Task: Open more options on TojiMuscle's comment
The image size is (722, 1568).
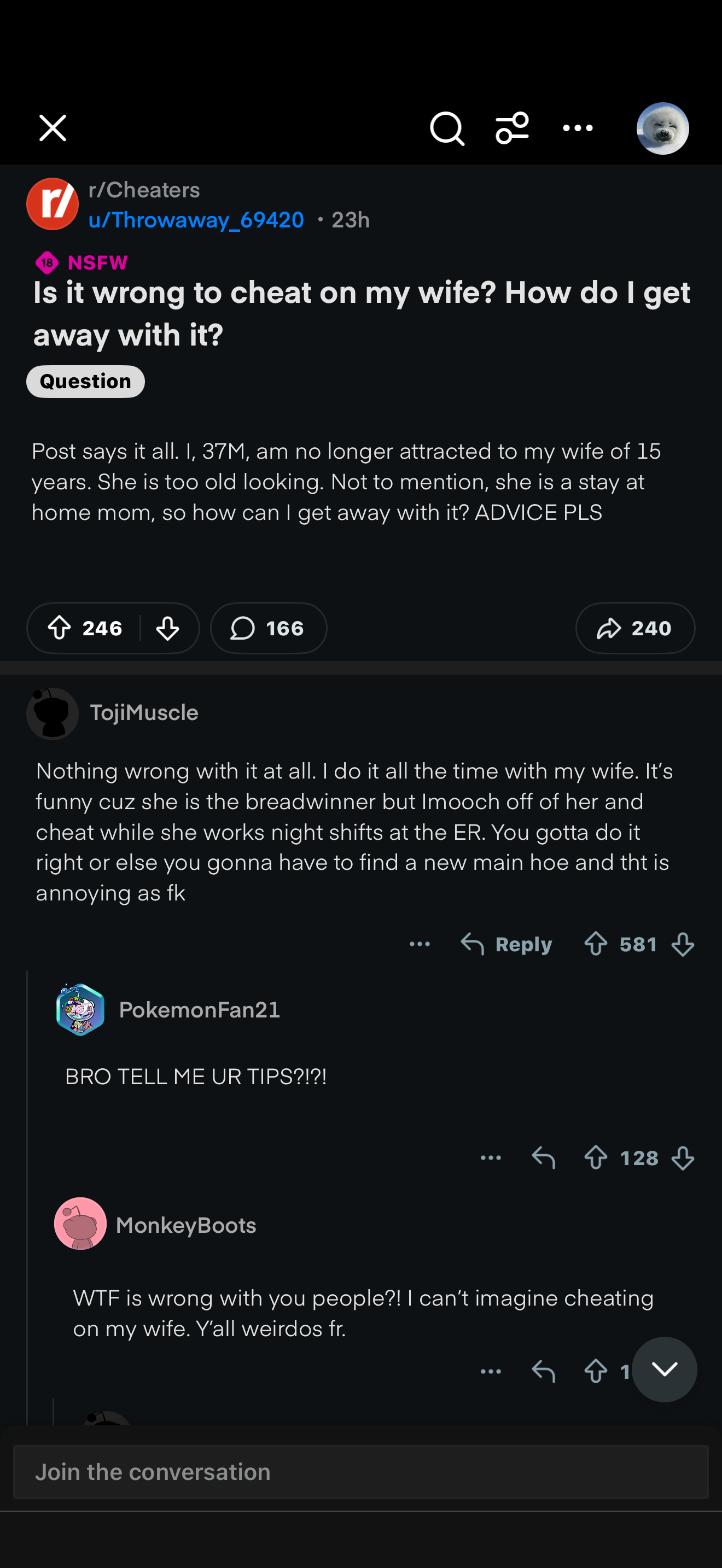Action: [420, 944]
